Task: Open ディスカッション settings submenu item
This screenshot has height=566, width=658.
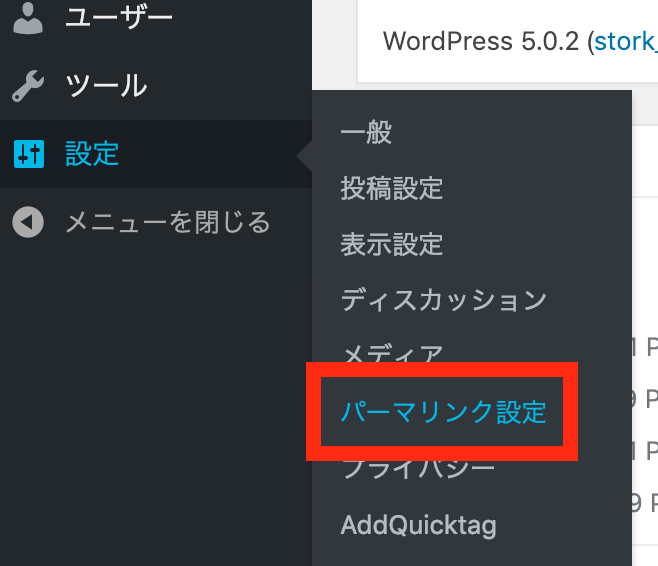Action: click(444, 300)
